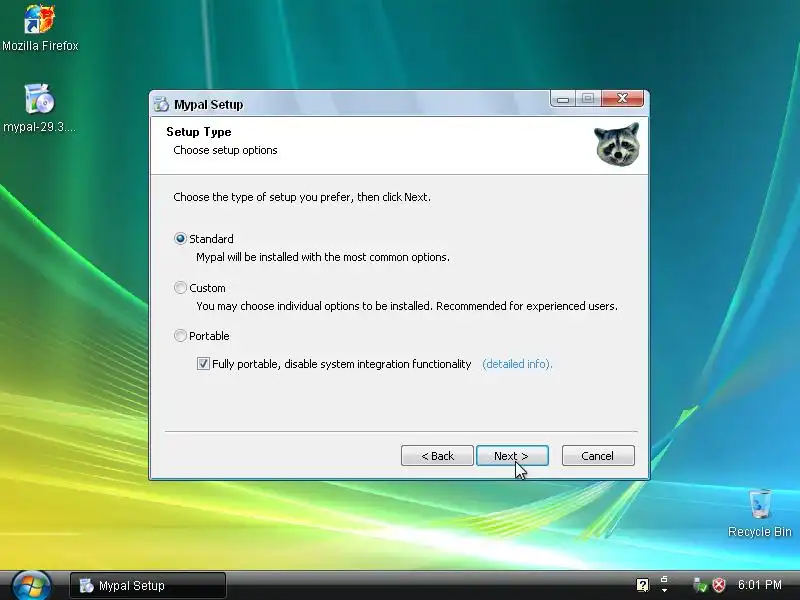Click the Back button
This screenshot has height=600, width=800.
point(437,456)
